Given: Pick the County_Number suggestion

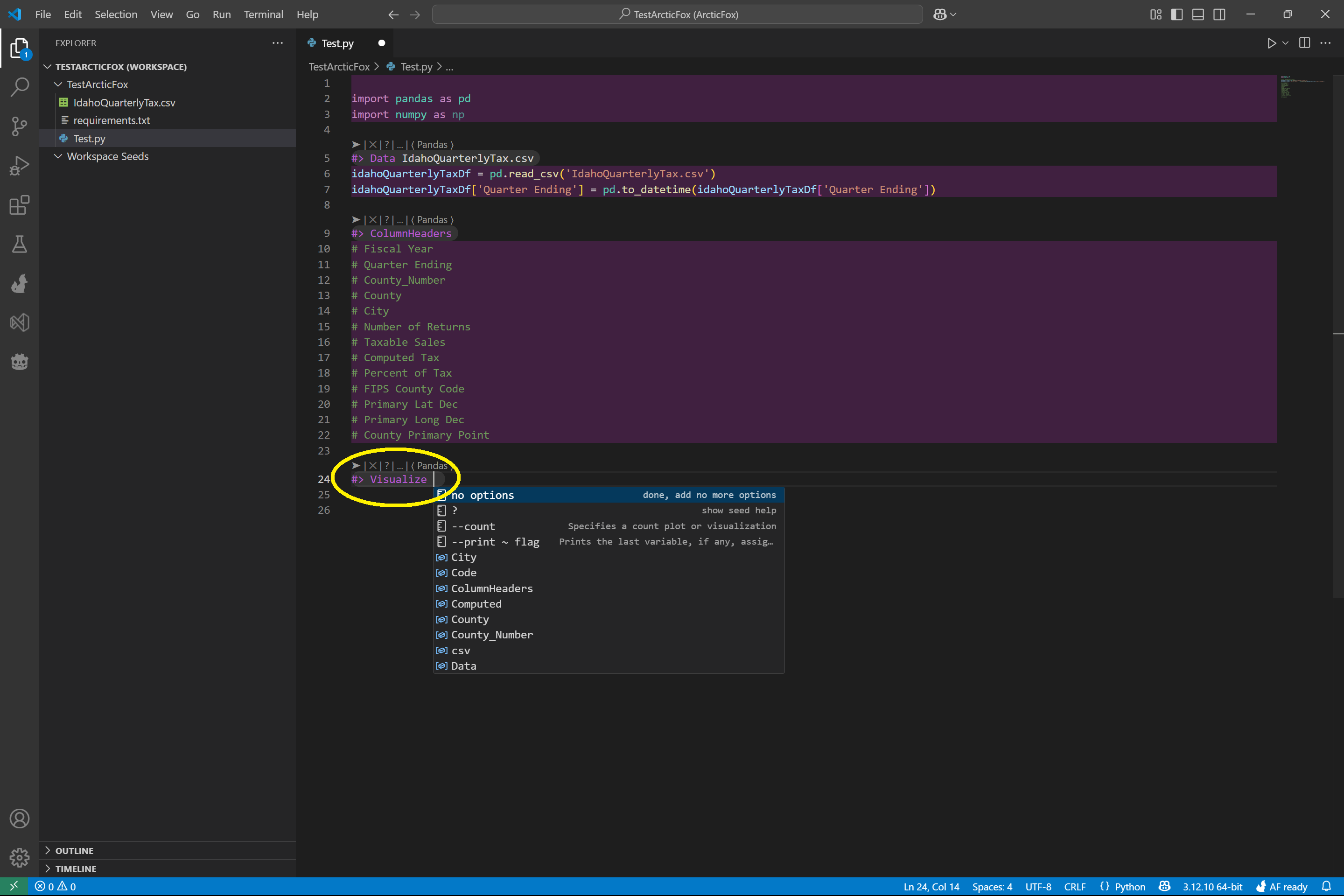Looking at the screenshot, I should coord(609,634).
